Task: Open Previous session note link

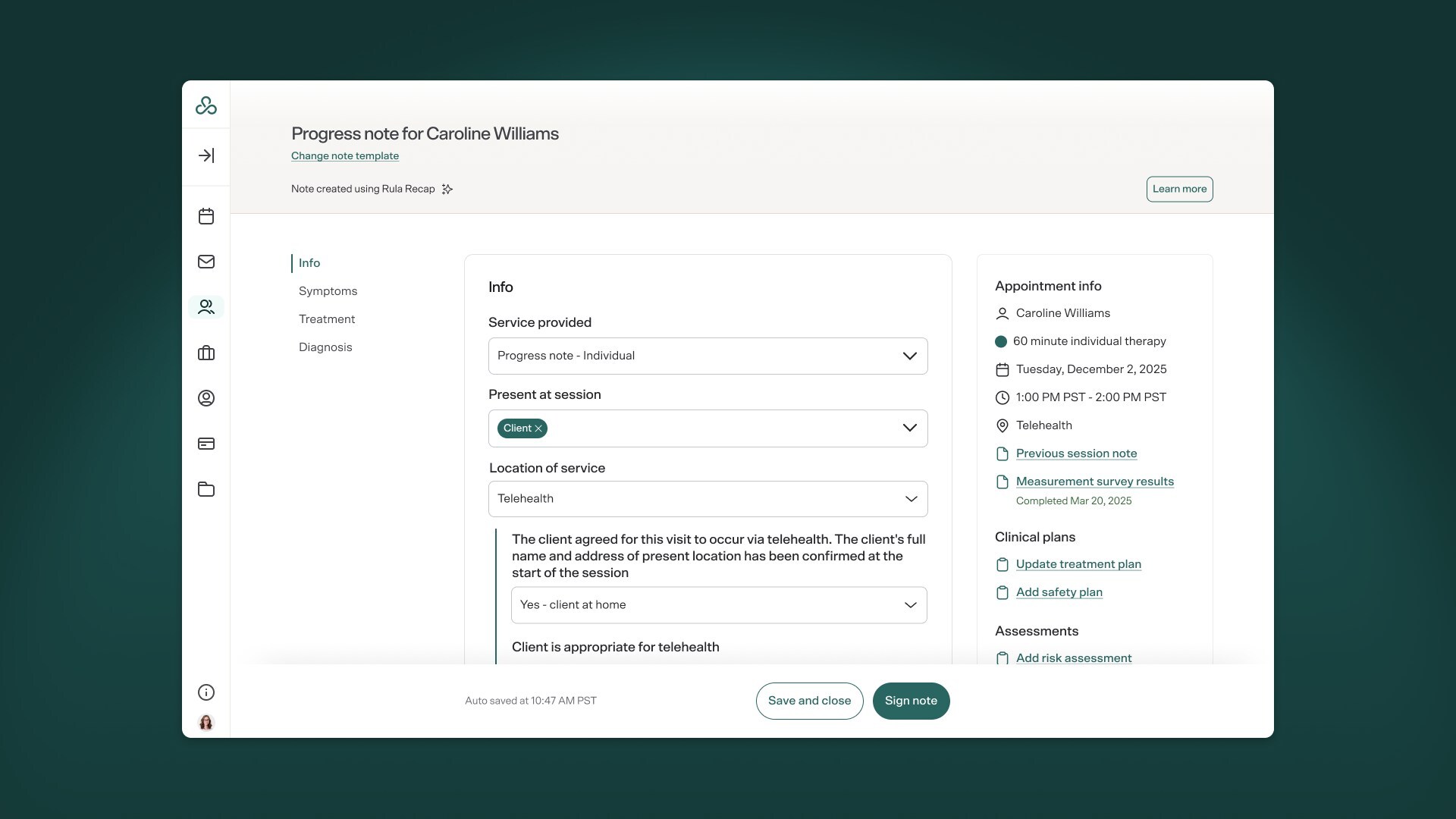Action: tap(1076, 453)
